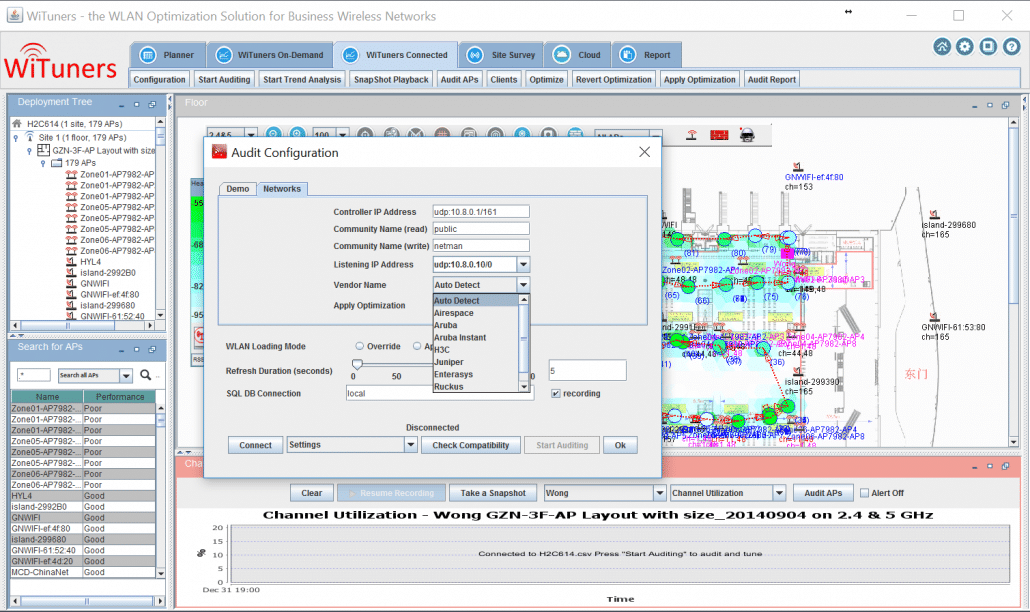This screenshot has height=612, width=1030.
Task: Click the magnifier search icon in Search for APs
Action: click(146, 375)
